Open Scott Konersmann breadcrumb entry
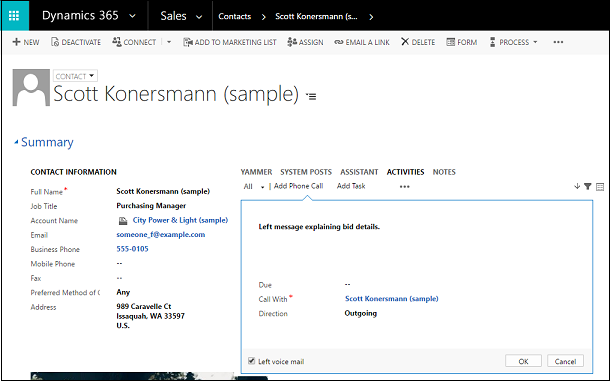 (316, 16)
